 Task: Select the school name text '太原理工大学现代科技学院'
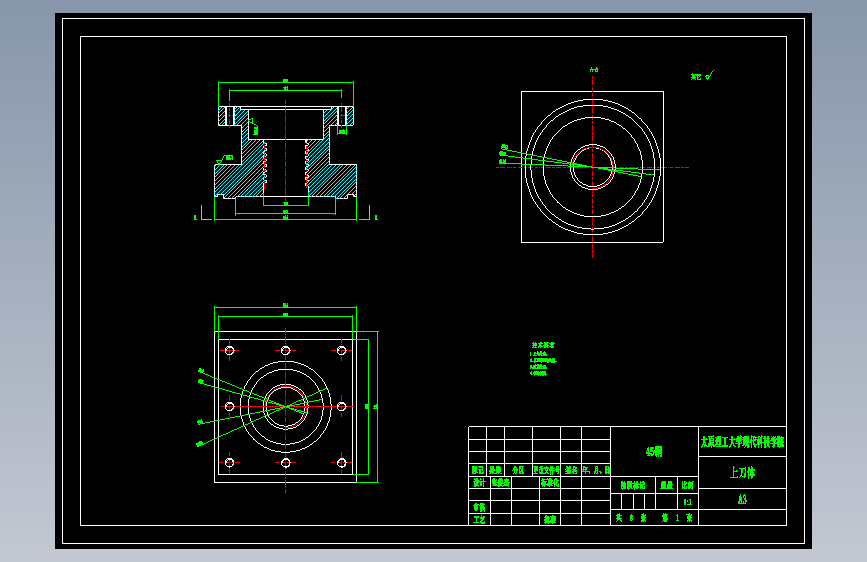(742, 442)
